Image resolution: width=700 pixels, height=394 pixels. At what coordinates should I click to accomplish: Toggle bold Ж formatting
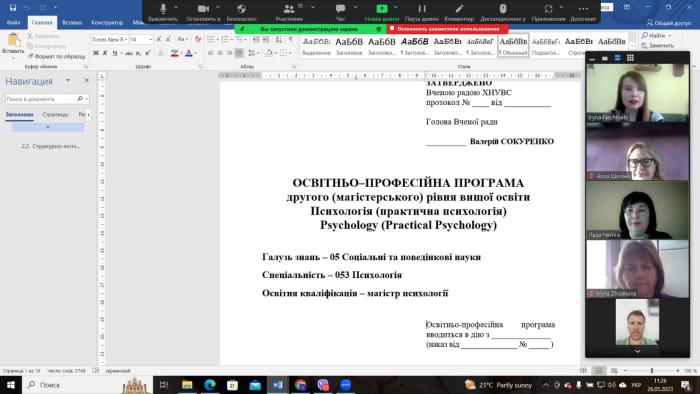point(96,53)
